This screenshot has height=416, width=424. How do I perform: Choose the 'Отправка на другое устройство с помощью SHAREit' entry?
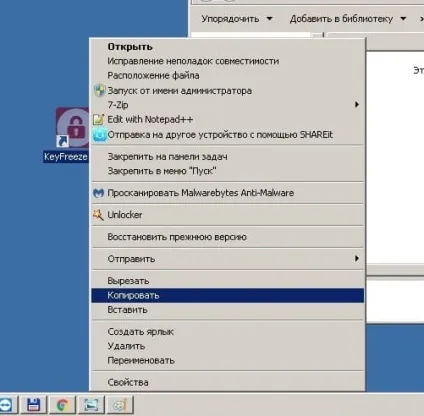pyautogui.click(x=220, y=135)
